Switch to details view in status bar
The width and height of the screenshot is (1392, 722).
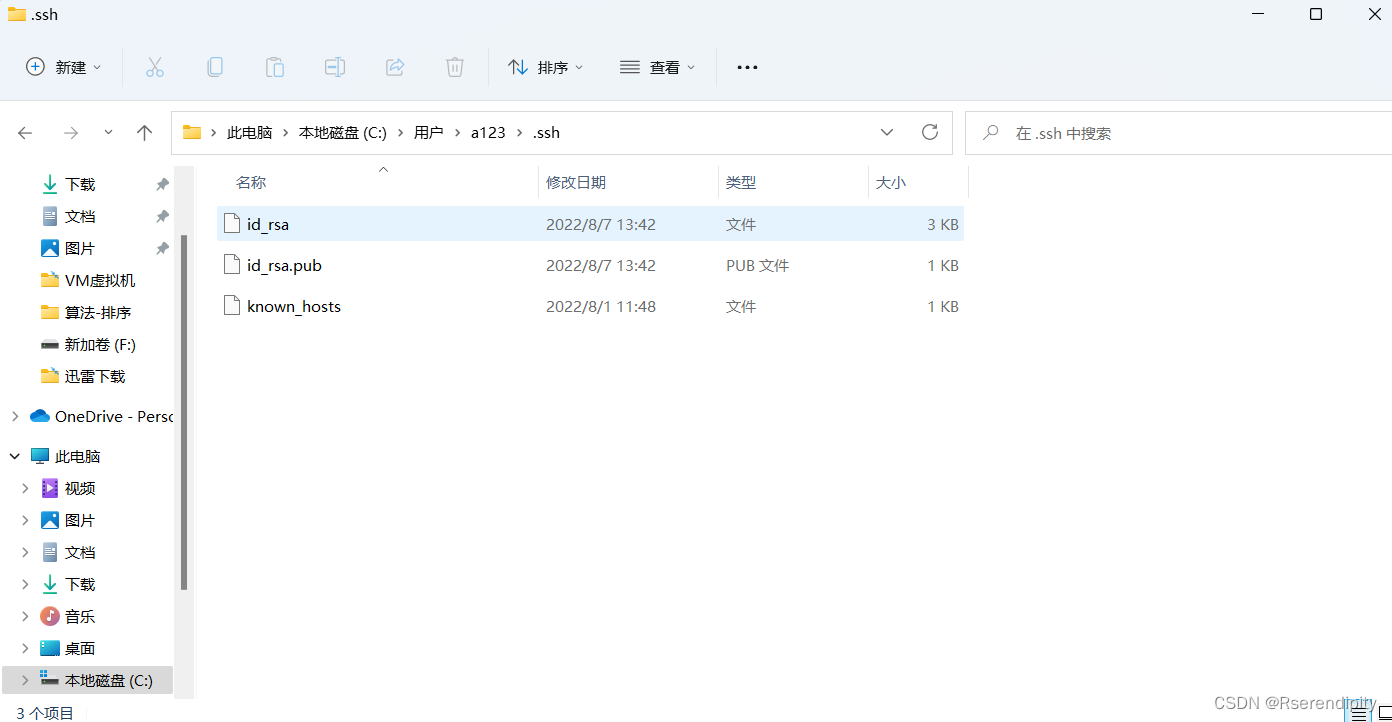[1358, 713]
